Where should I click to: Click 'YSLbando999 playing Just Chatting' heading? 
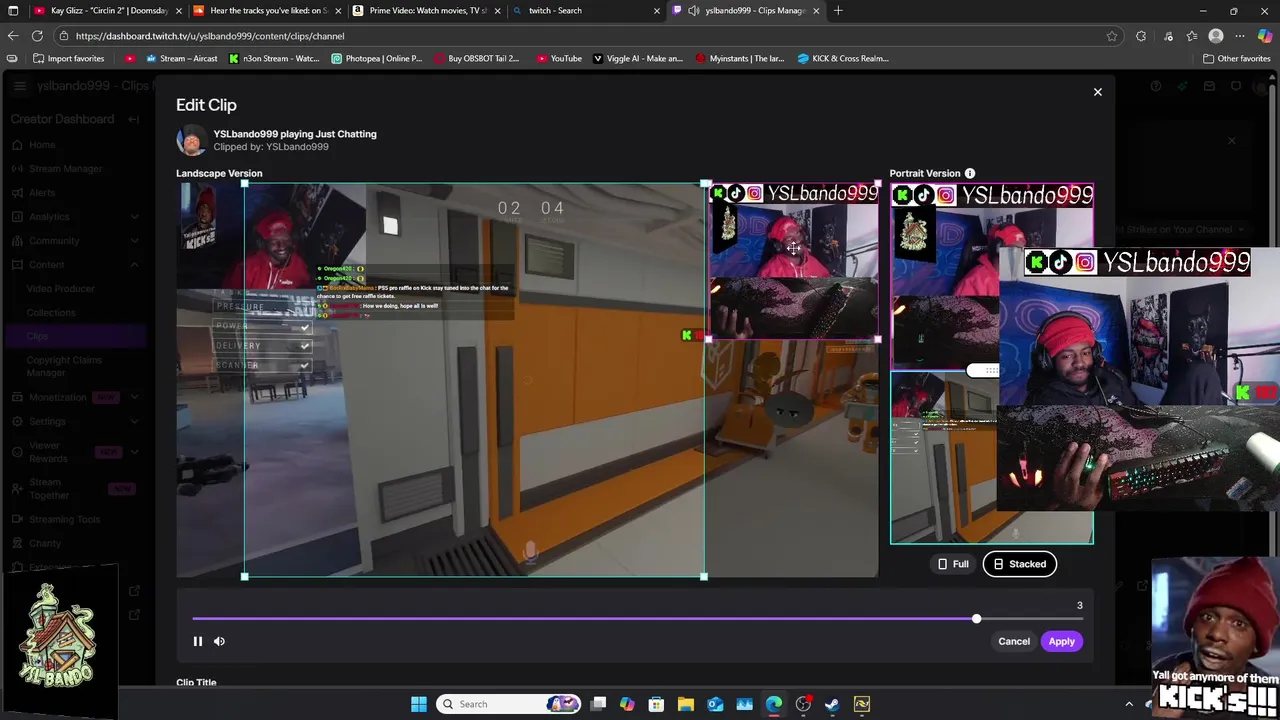tap(295, 134)
